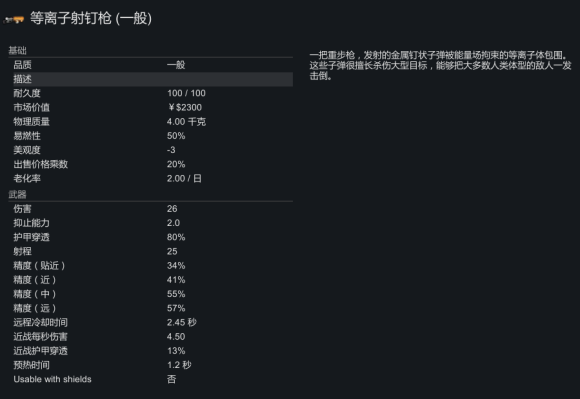
Task: Click the 物理质量 mass row
Action: click(x=151, y=122)
